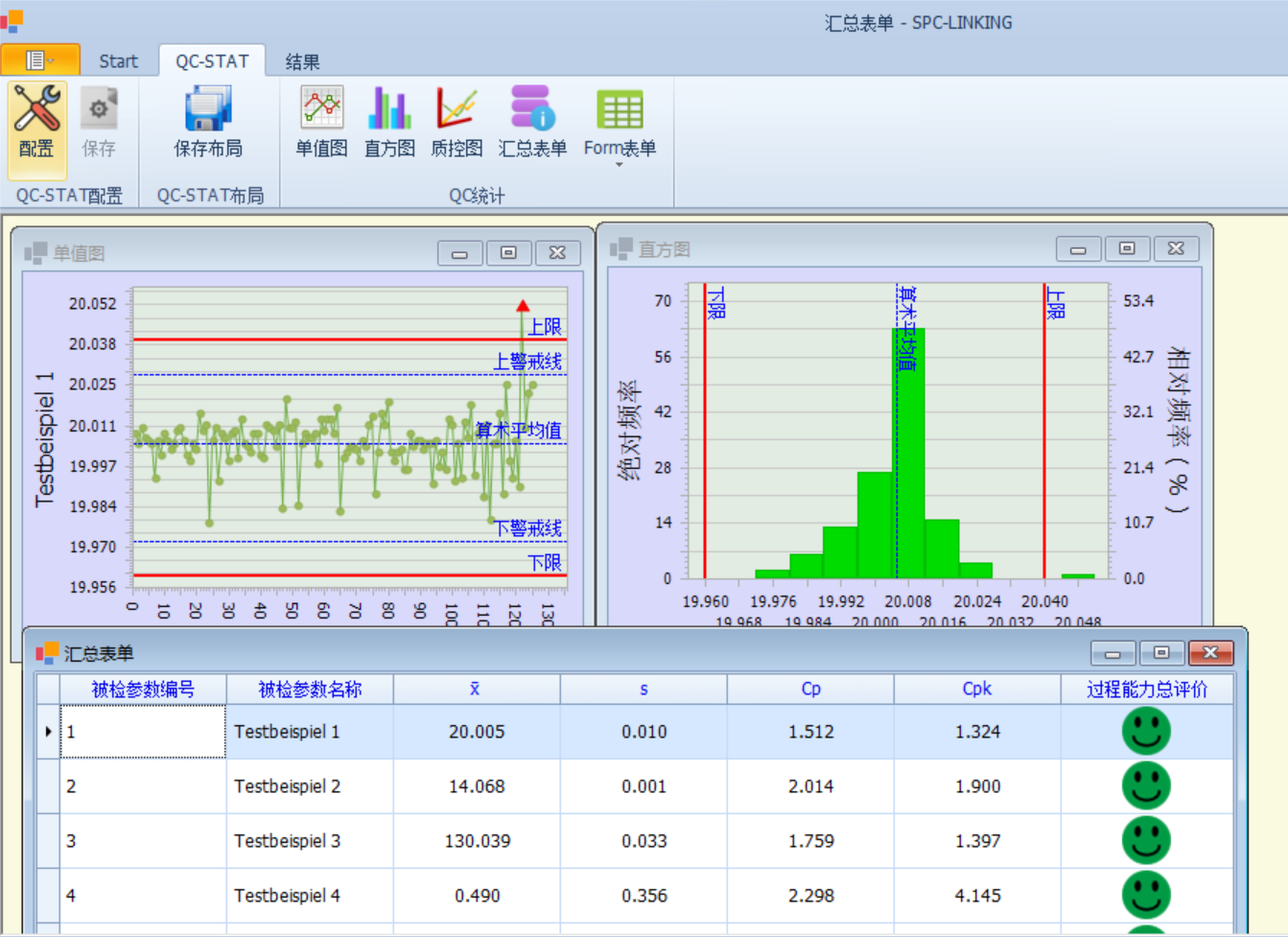The image size is (1288, 937).
Task: Switch to the Start tab
Action: pos(118,61)
